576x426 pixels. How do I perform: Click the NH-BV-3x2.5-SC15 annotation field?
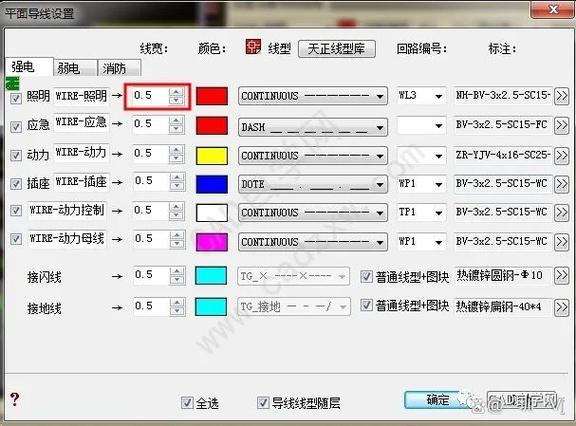503,96
